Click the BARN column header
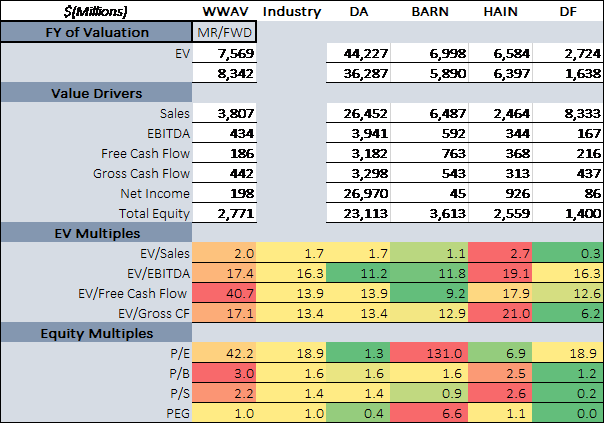 click(x=429, y=11)
